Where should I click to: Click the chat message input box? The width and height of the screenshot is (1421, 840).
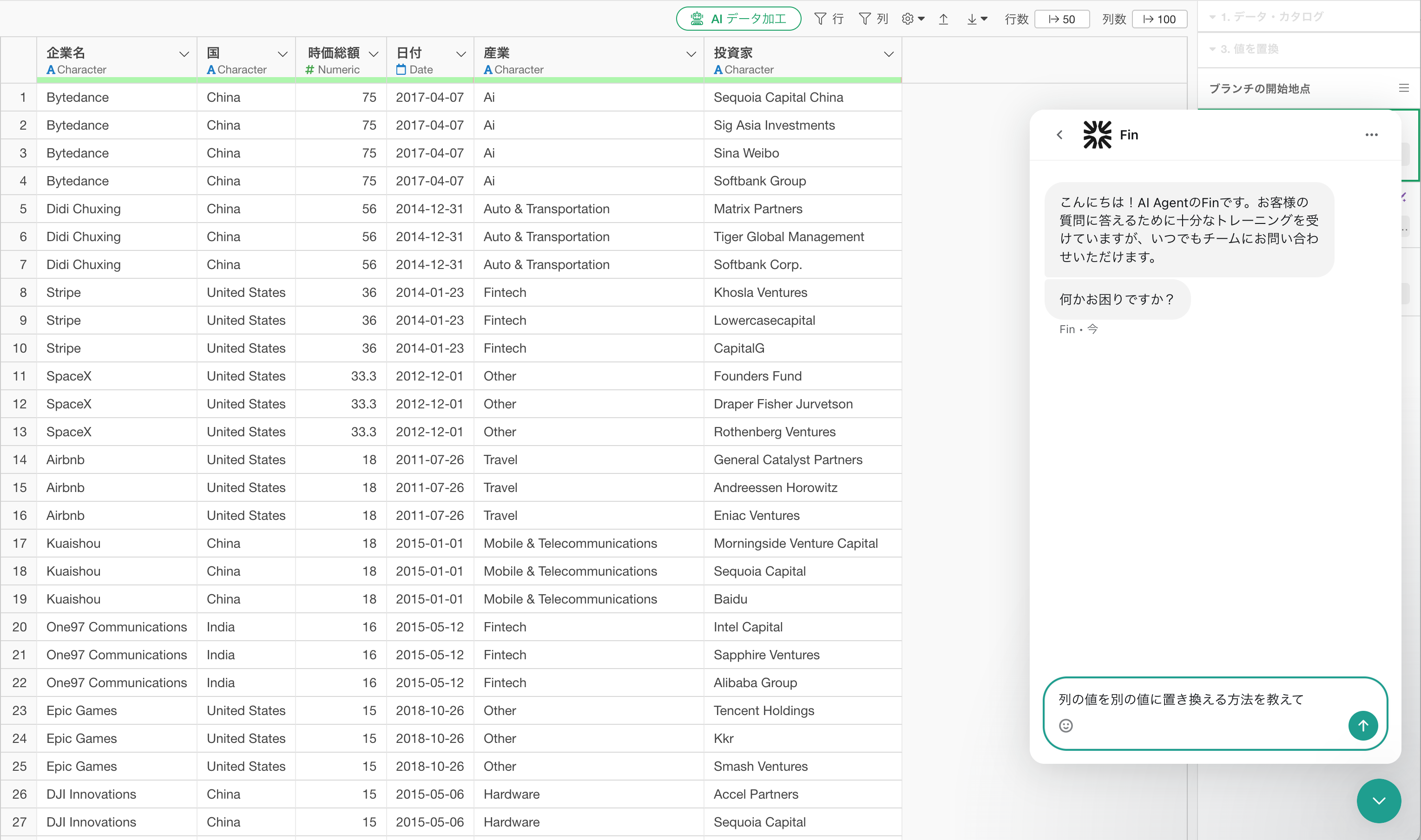(1215, 713)
